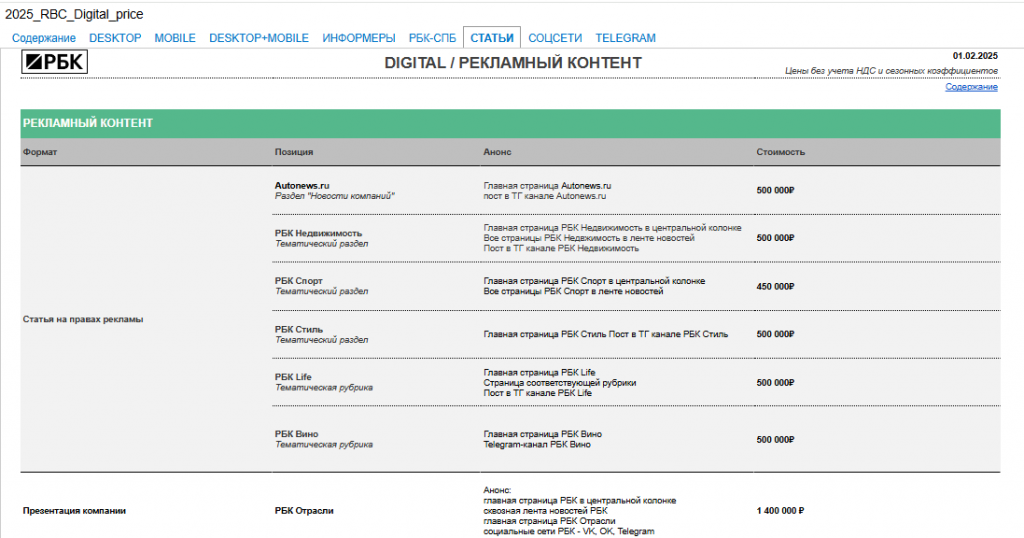Select РБК Недвижимость price 500 000₽
The height and width of the screenshot is (538, 1024).
click(x=775, y=238)
